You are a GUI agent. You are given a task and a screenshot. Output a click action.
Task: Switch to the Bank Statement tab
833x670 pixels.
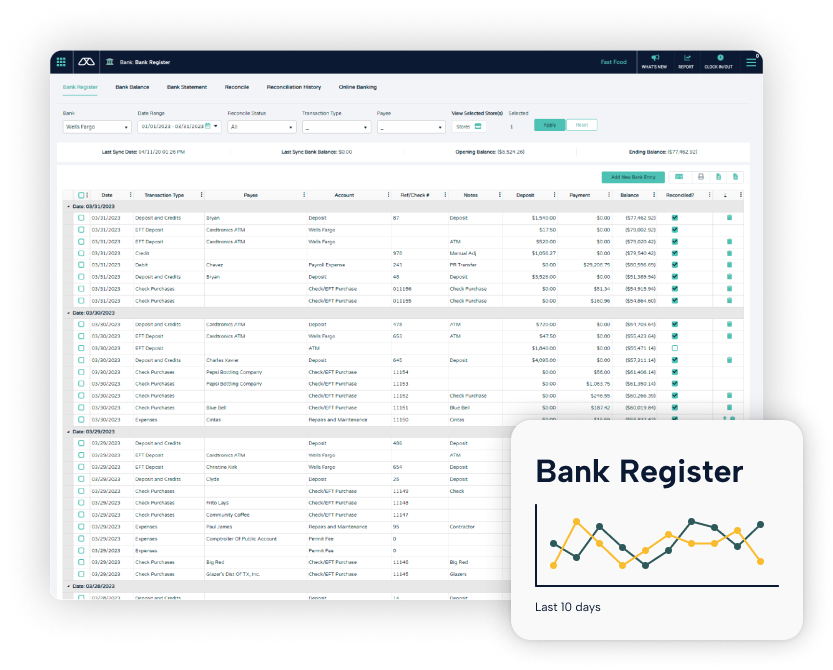(187, 87)
